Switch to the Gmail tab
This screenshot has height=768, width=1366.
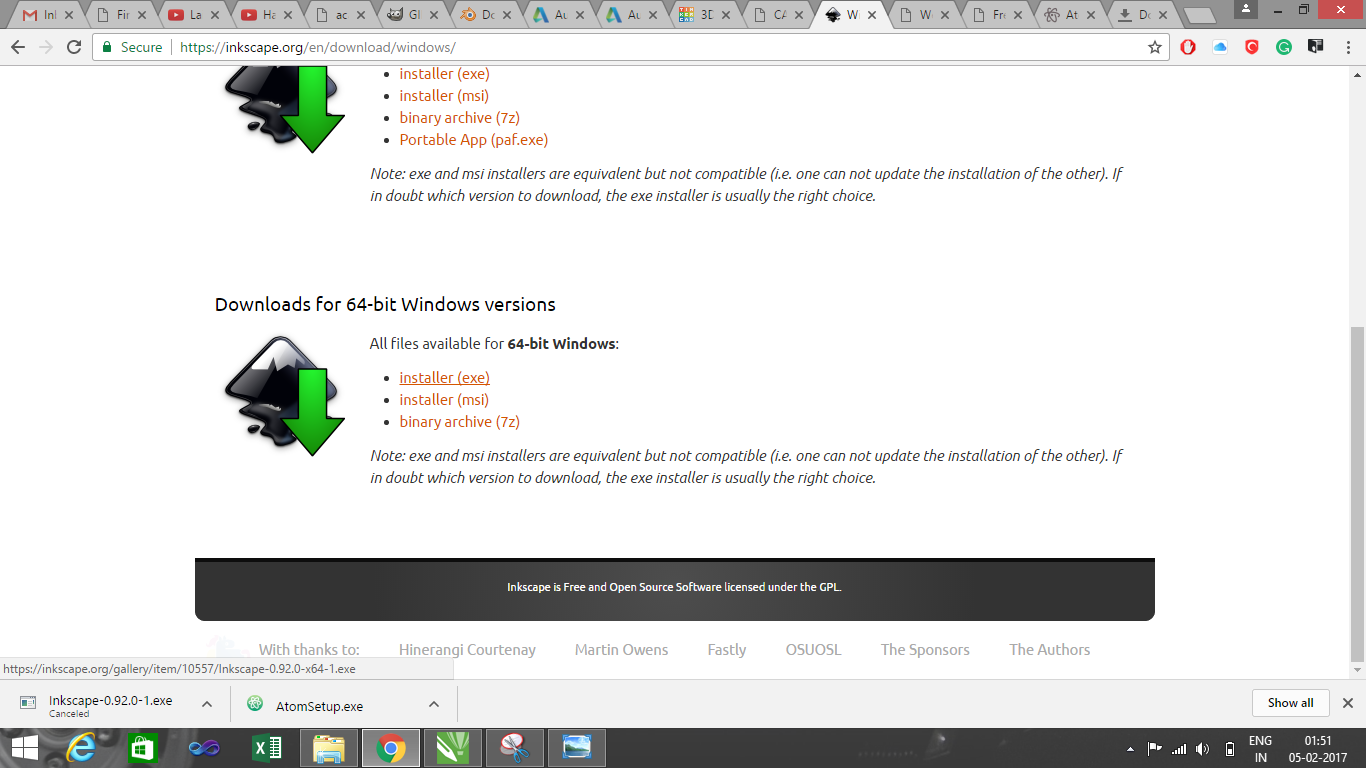click(x=46, y=15)
